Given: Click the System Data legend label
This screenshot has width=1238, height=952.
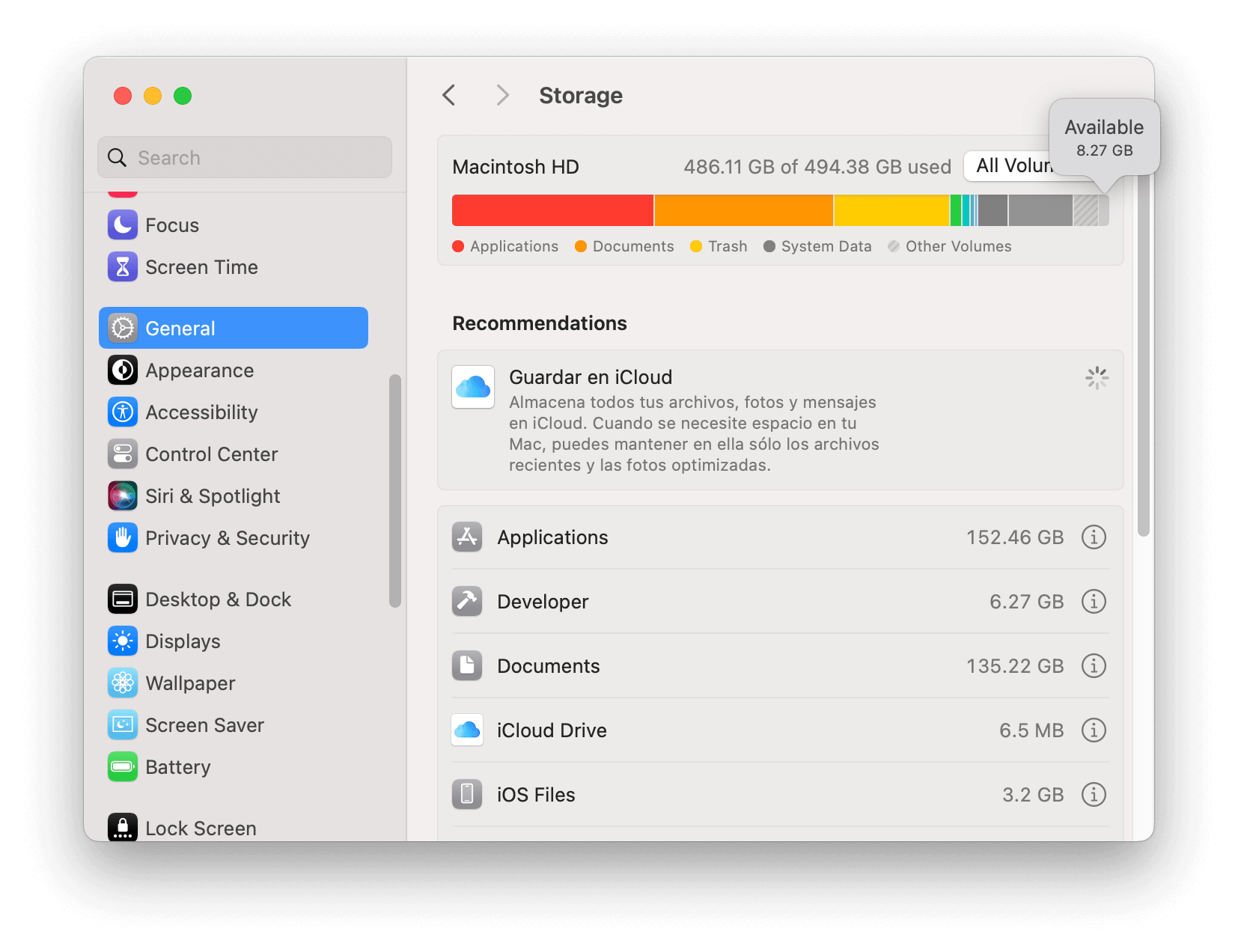Looking at the screenshot, I should click(826, 246).
